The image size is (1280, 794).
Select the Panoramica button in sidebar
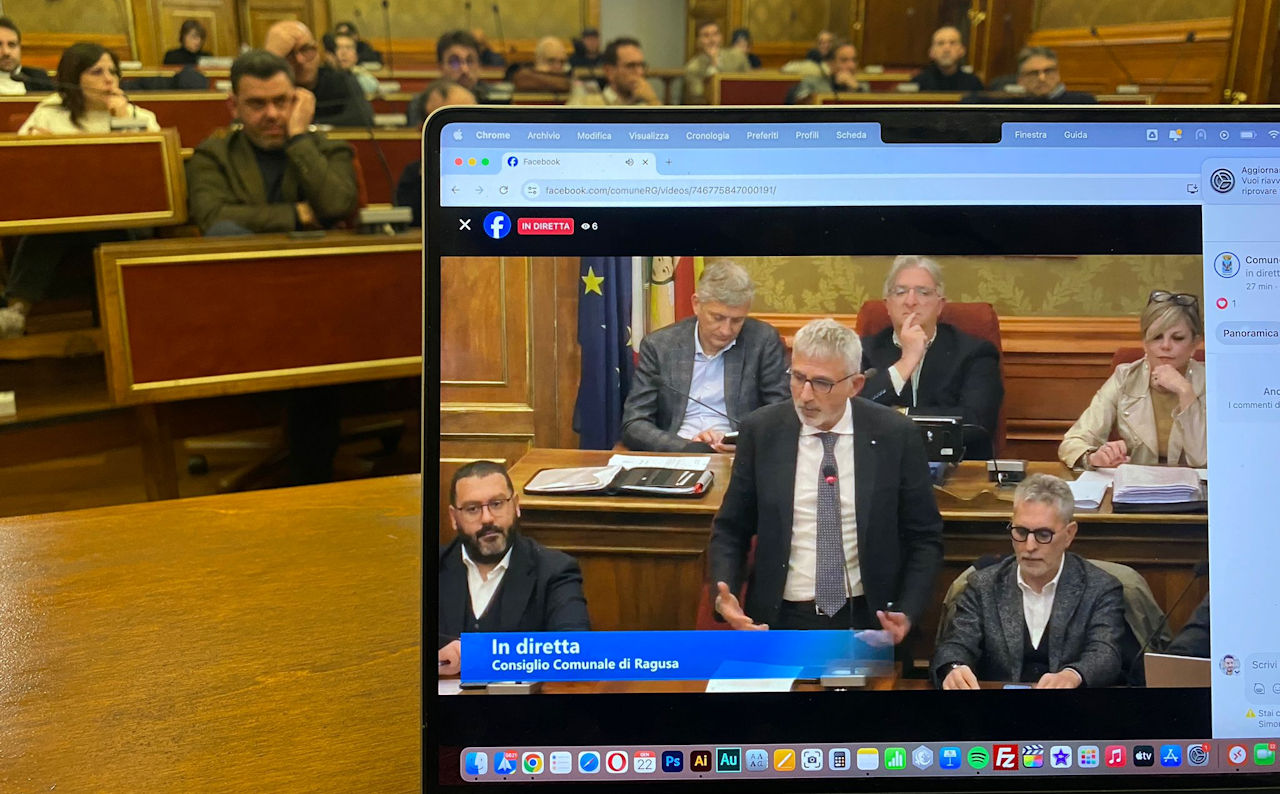(1250, 333)
